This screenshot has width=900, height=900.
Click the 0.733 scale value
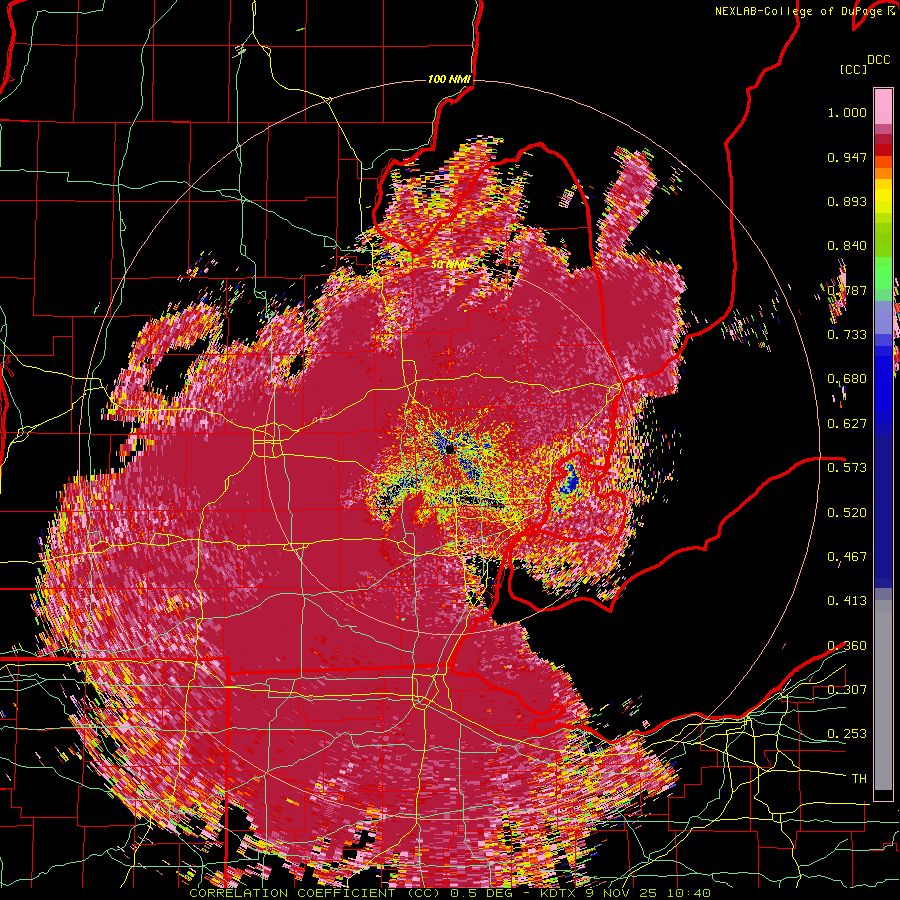point(847,335)
